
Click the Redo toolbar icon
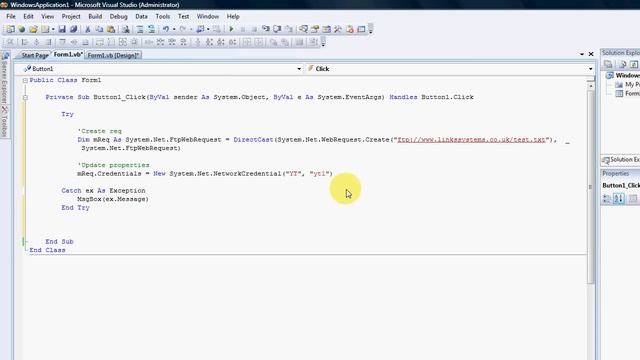182,29
